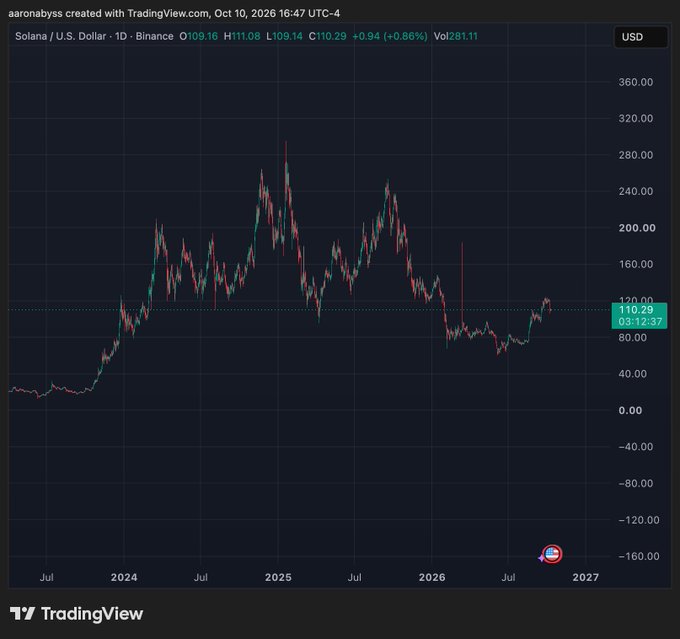Screen dimensions: 680x639
Task: Click the 0.00 price axis label
Action: 630,410
